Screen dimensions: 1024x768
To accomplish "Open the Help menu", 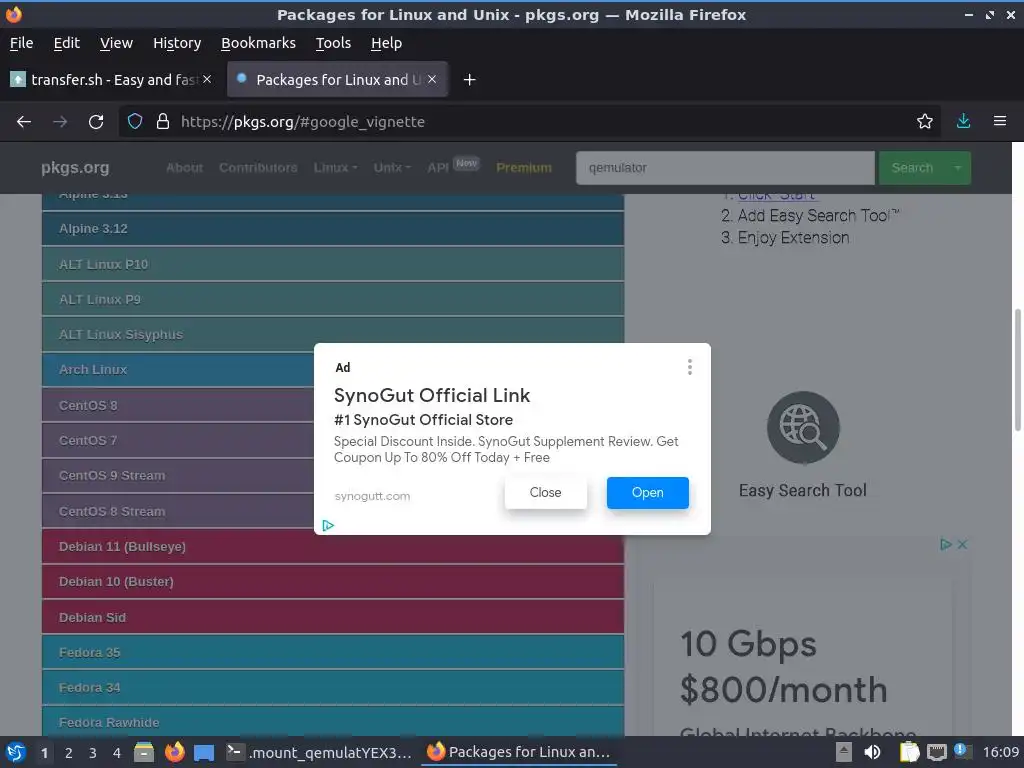I will click(x=386, y=43).
